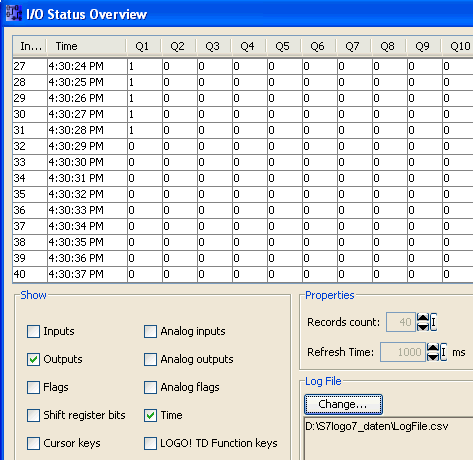Screen dimensions: 473x460
Task: Click the Q1 column header
Action: [143, 46]
